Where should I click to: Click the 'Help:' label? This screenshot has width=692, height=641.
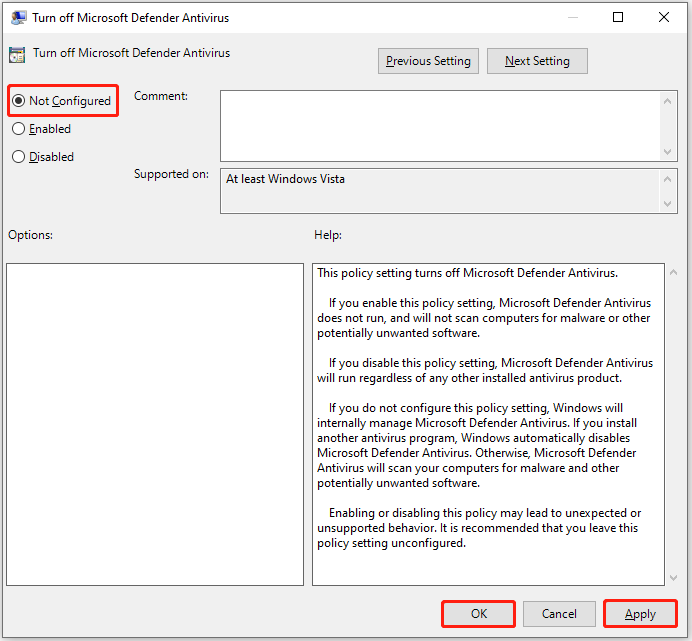[328, 235]
